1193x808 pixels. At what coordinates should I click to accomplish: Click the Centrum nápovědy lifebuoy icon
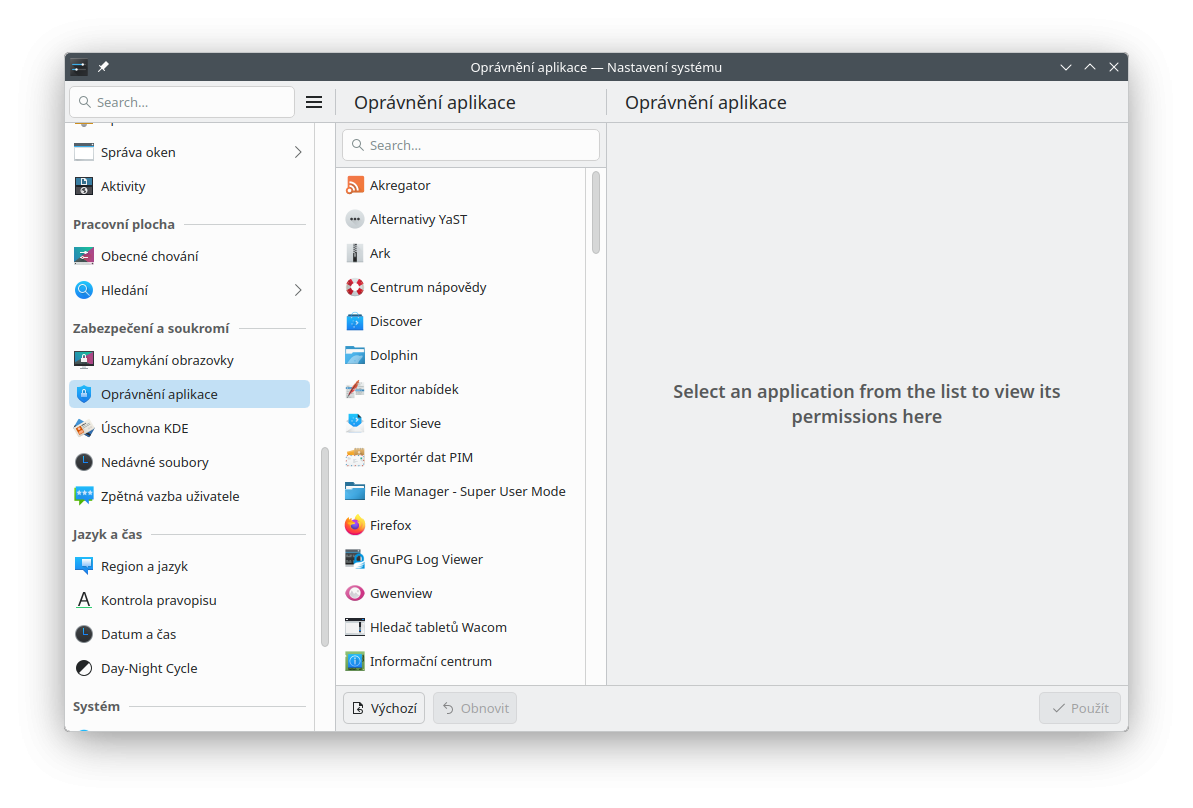[x=355, y=287]
